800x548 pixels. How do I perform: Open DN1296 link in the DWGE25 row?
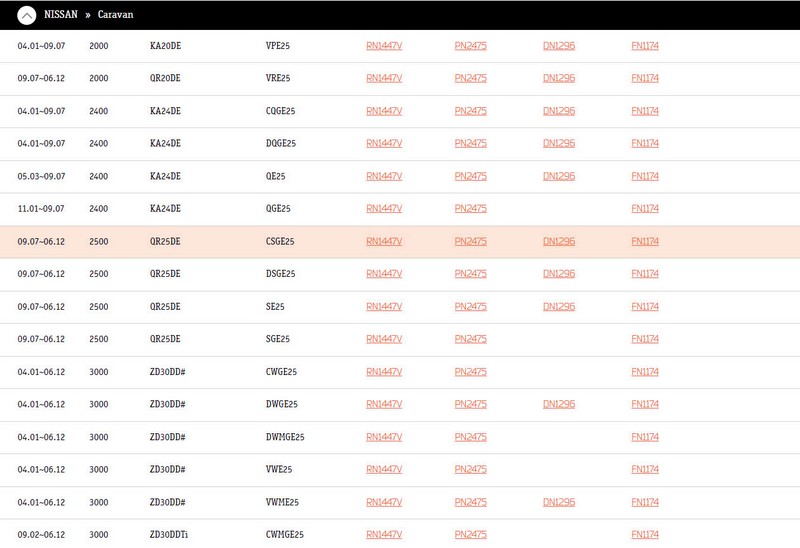[x=559, y=404]
